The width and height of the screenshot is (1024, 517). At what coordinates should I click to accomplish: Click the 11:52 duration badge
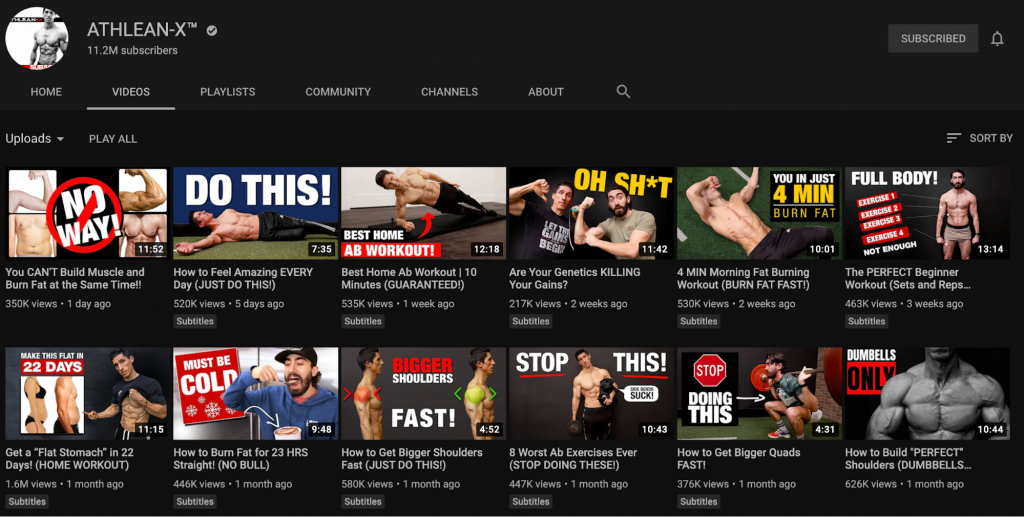click(x=150, y=249)
